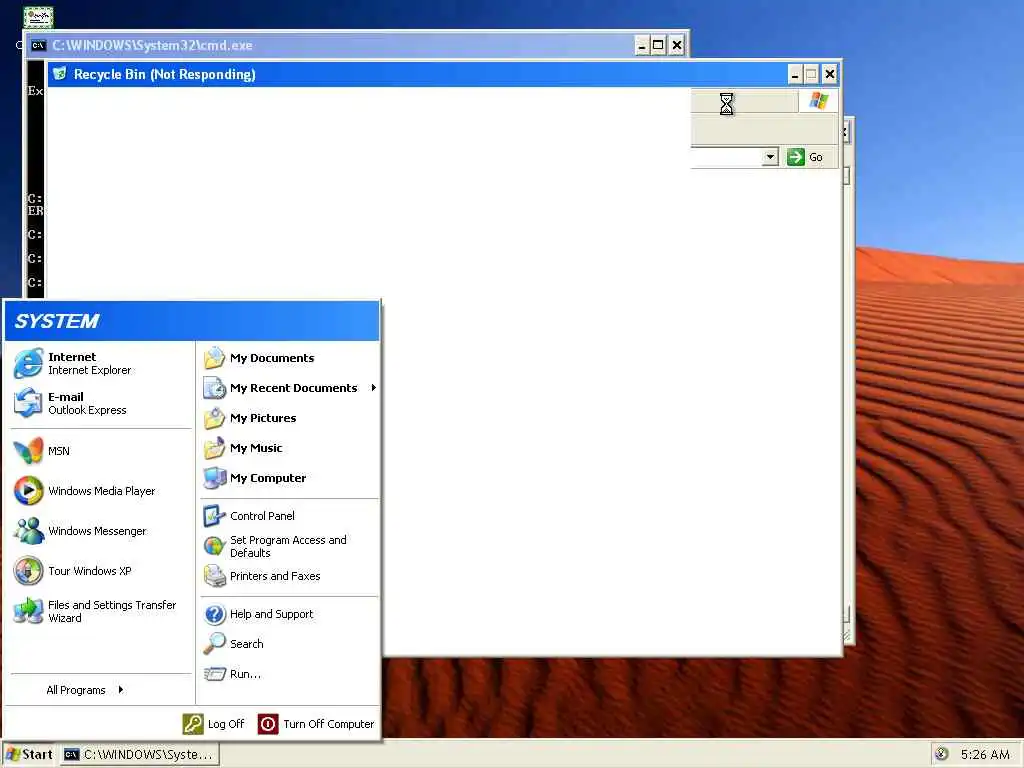
Task: Open Help and Support
Action: coord(289,614)
